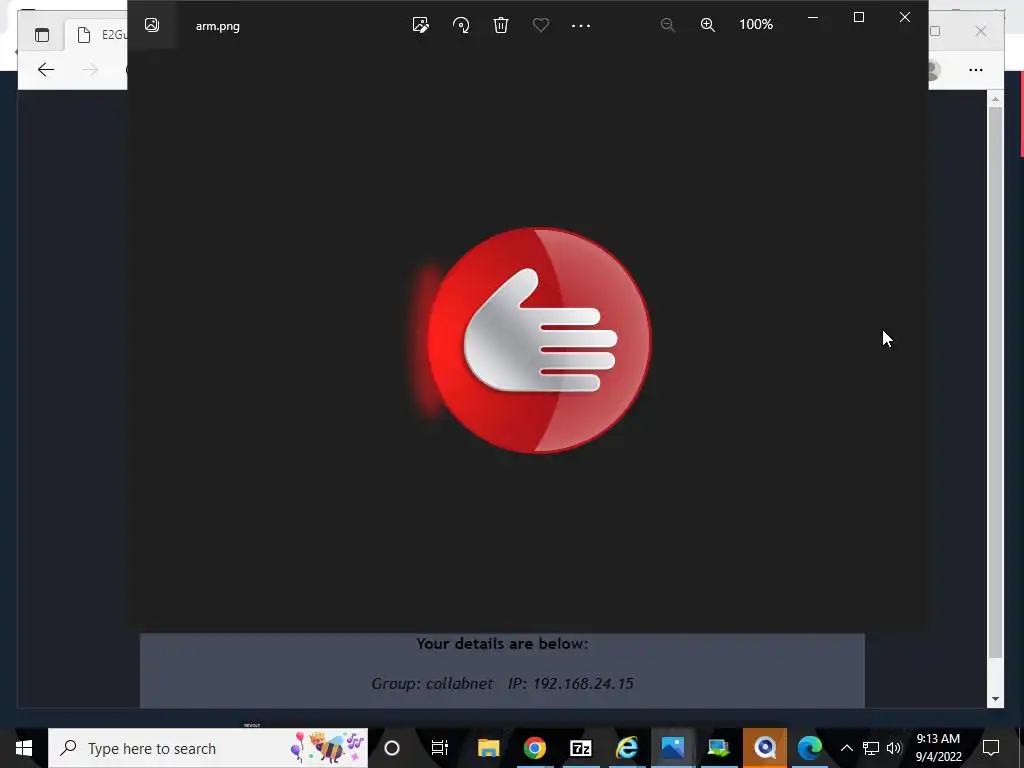Launch Google Chrome from the taskbar
This screenshot has width=1024, height=768.
click(x=534, y=748)
